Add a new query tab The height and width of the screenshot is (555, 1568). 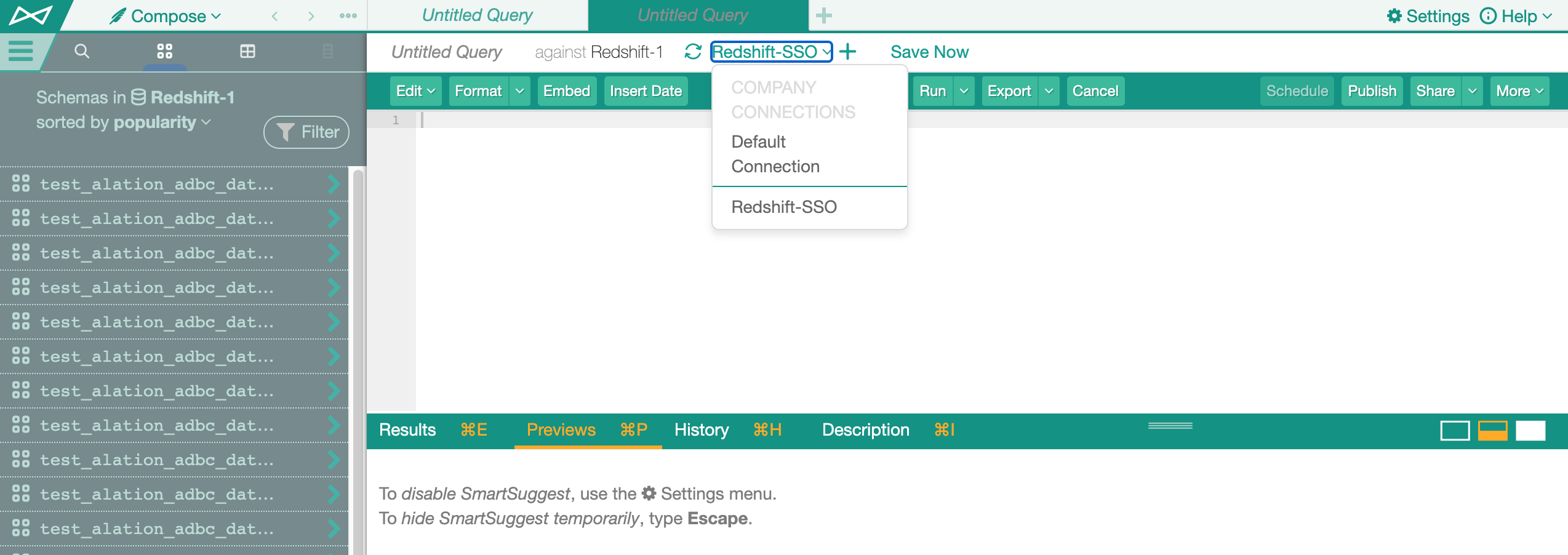tap(824, 15)
